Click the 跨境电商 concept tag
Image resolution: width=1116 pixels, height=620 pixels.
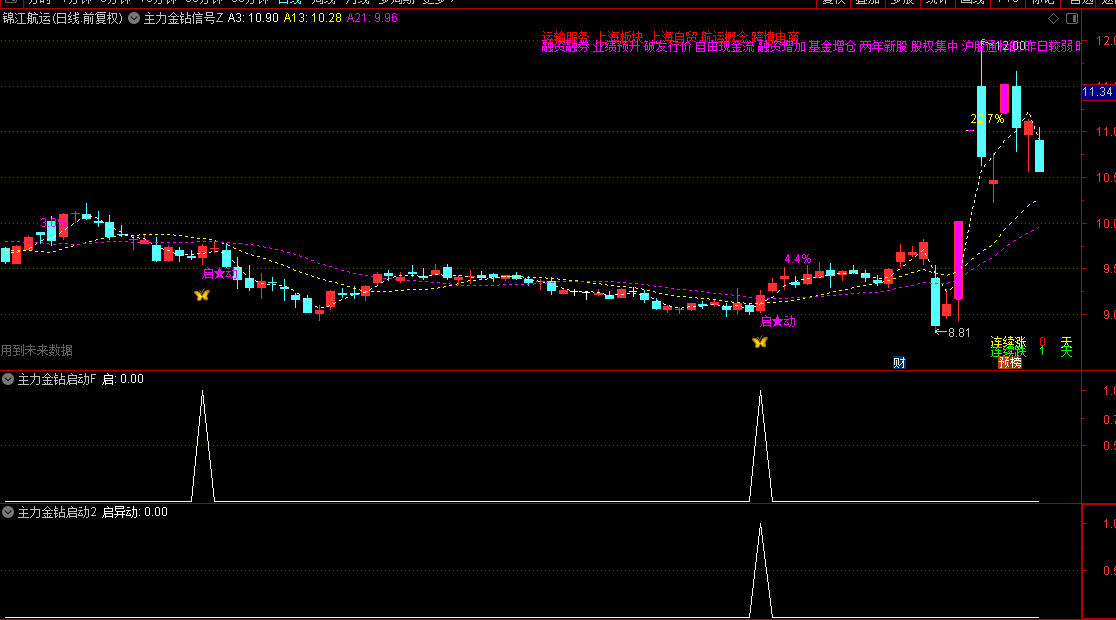tap(776, 36)
